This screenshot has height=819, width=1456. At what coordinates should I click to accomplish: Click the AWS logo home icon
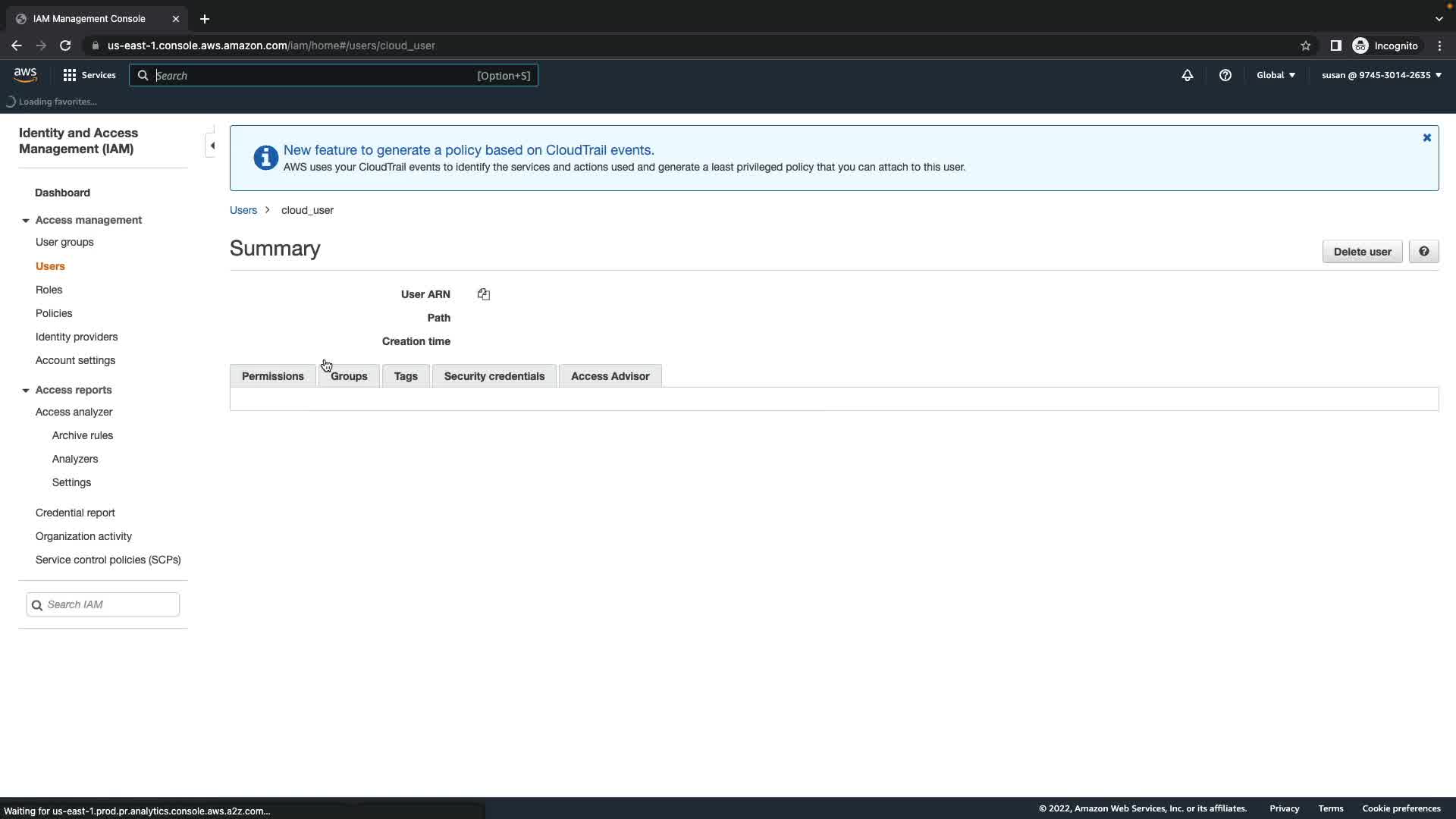[25, 74]
